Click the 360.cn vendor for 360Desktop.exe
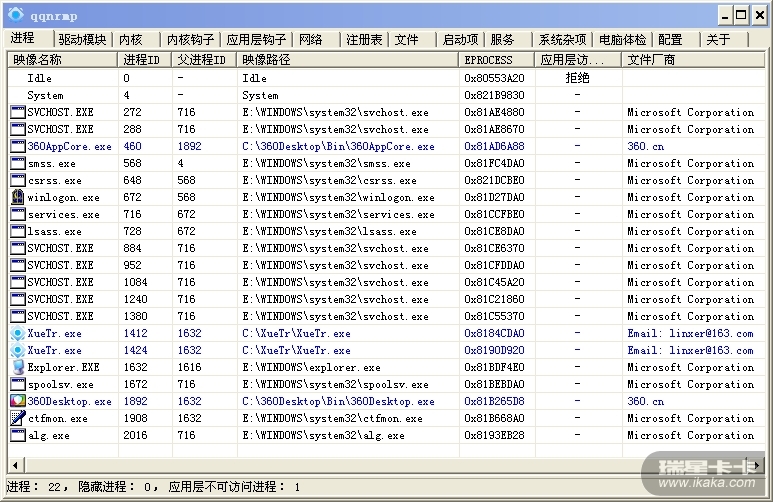The height and width of the screenshot is (502, 773). (645, 401)
